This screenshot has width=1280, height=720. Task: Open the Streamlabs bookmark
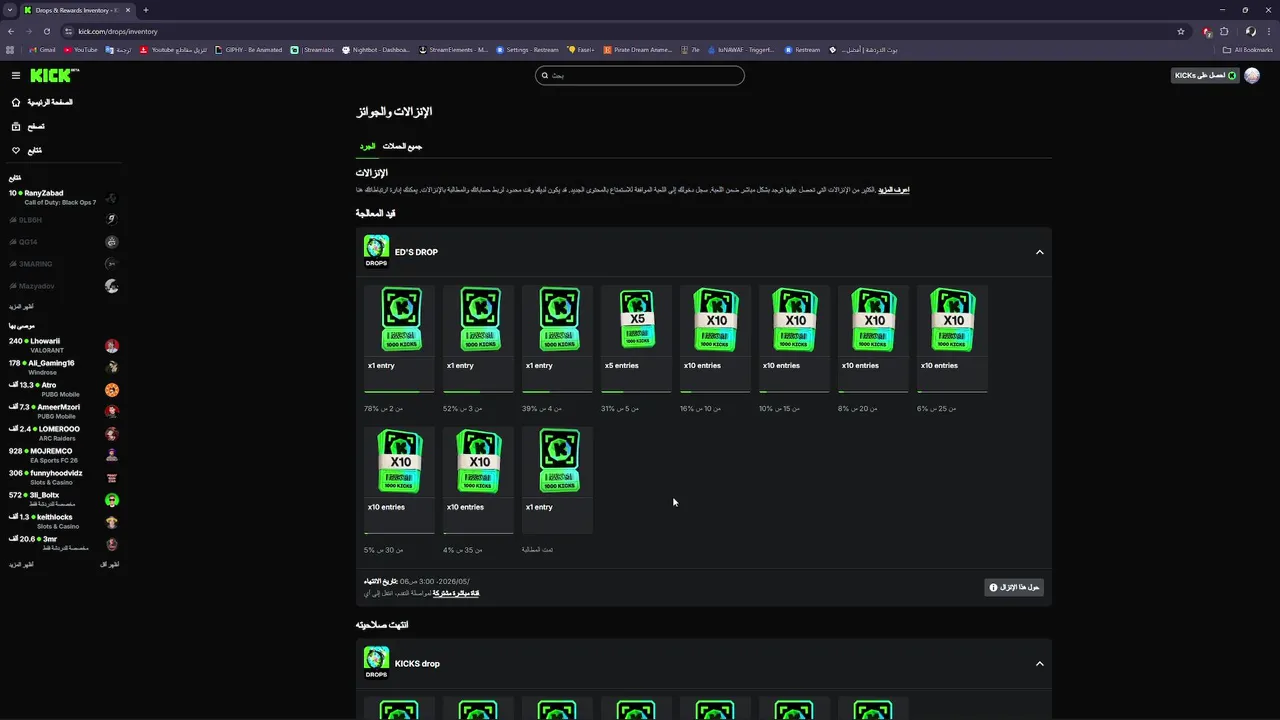tap(314, 50)
